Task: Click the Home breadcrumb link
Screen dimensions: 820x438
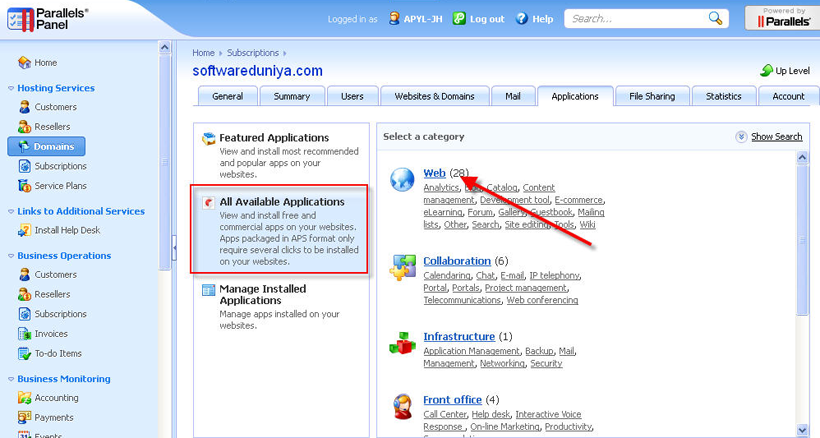Action: (203, 53)
